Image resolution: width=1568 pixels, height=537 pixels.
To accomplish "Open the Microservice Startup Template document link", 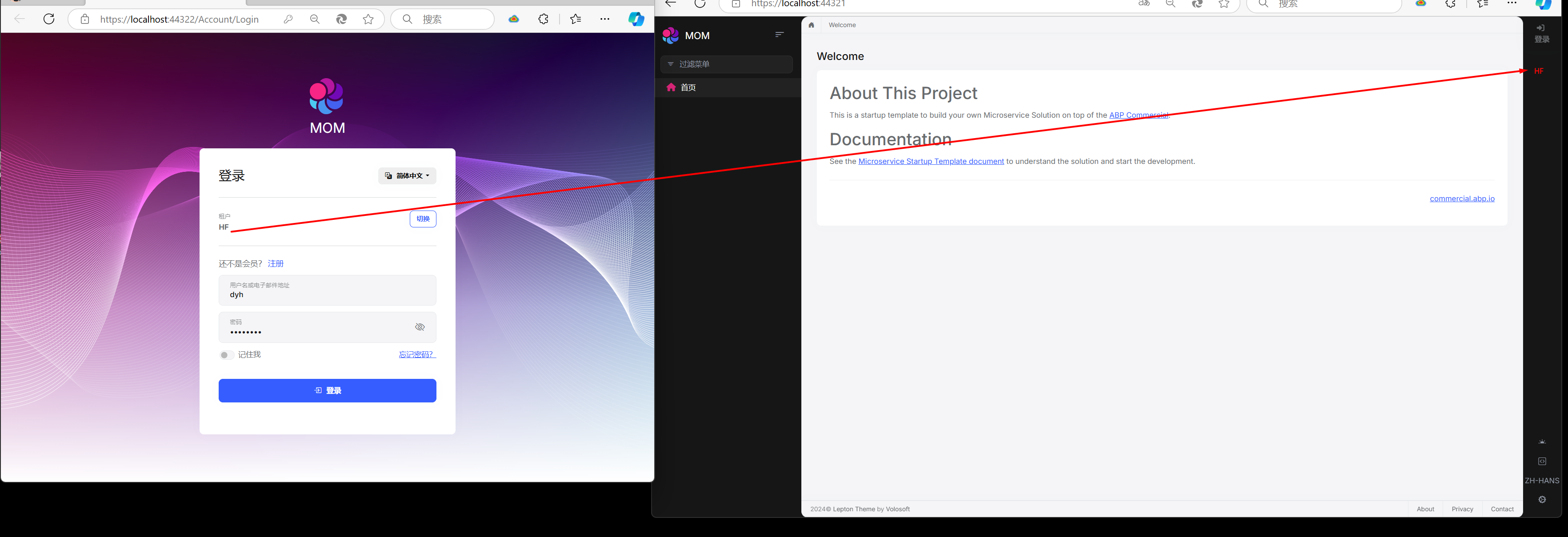I will 931,161.
